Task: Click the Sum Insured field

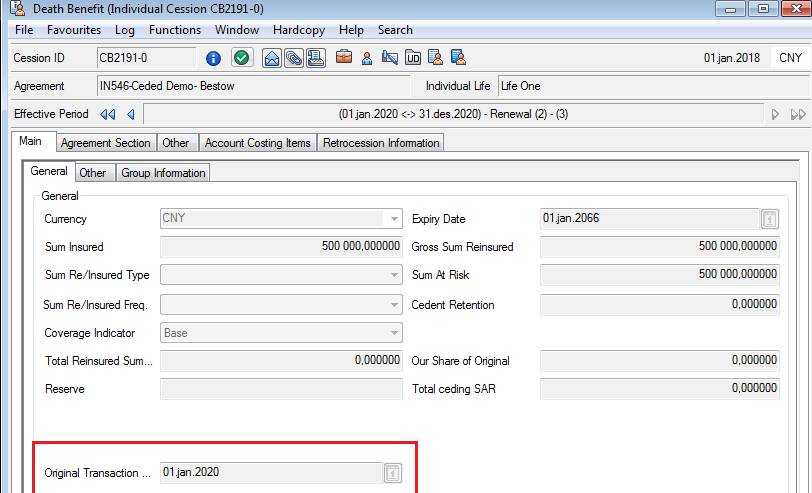Action: point(281,247)
